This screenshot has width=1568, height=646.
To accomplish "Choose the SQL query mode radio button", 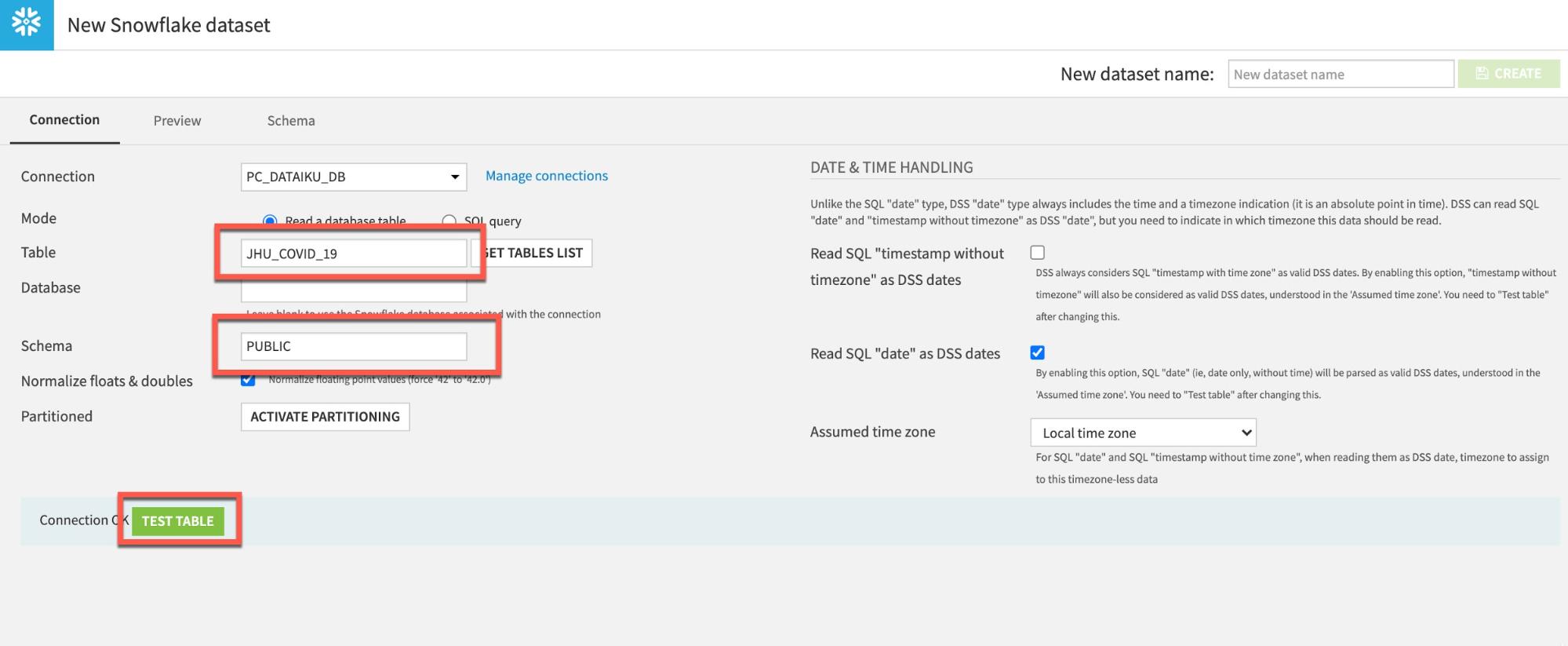I will coord(449,221).
